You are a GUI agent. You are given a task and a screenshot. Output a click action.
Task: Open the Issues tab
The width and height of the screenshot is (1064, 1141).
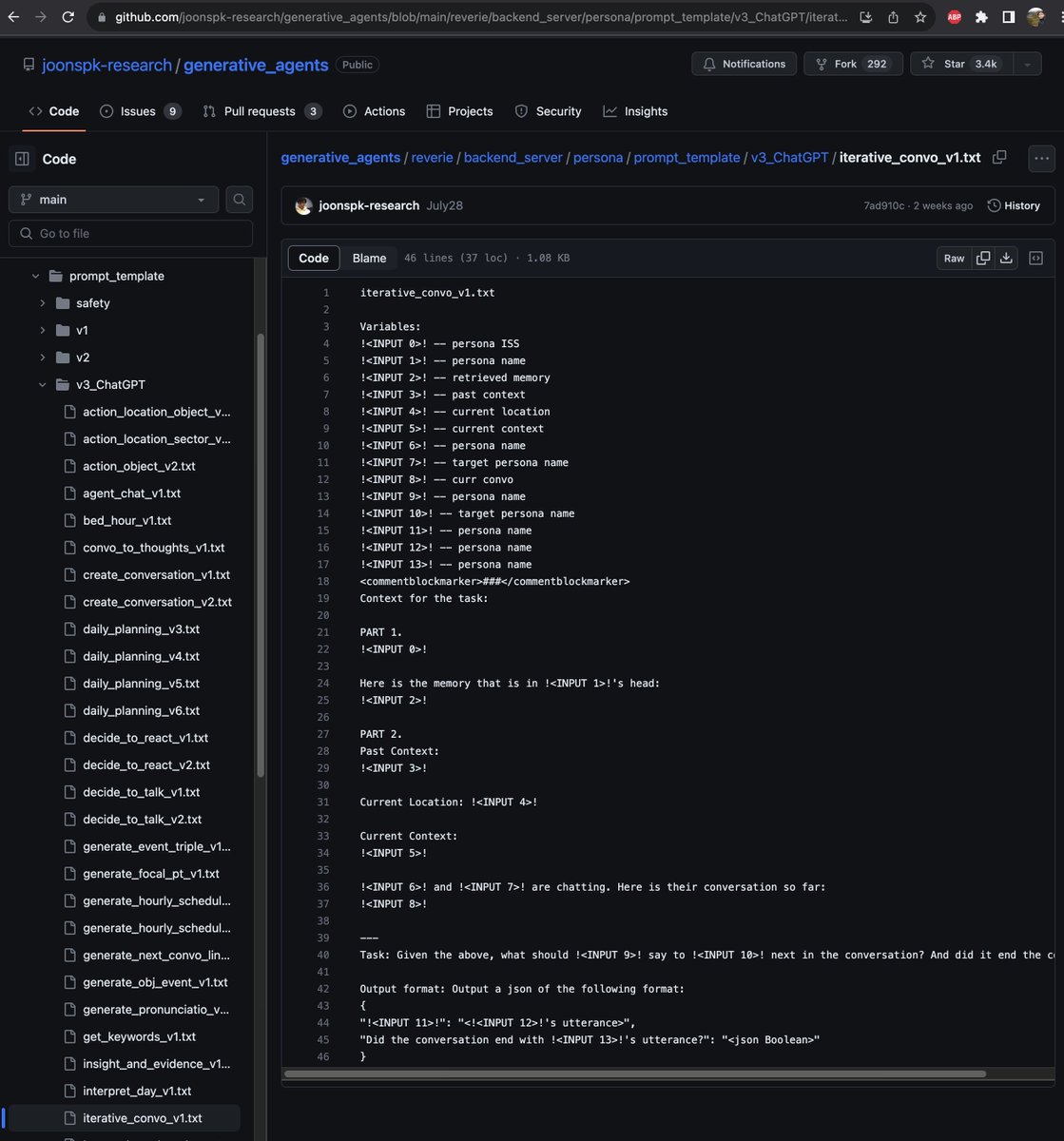point(140,111)
